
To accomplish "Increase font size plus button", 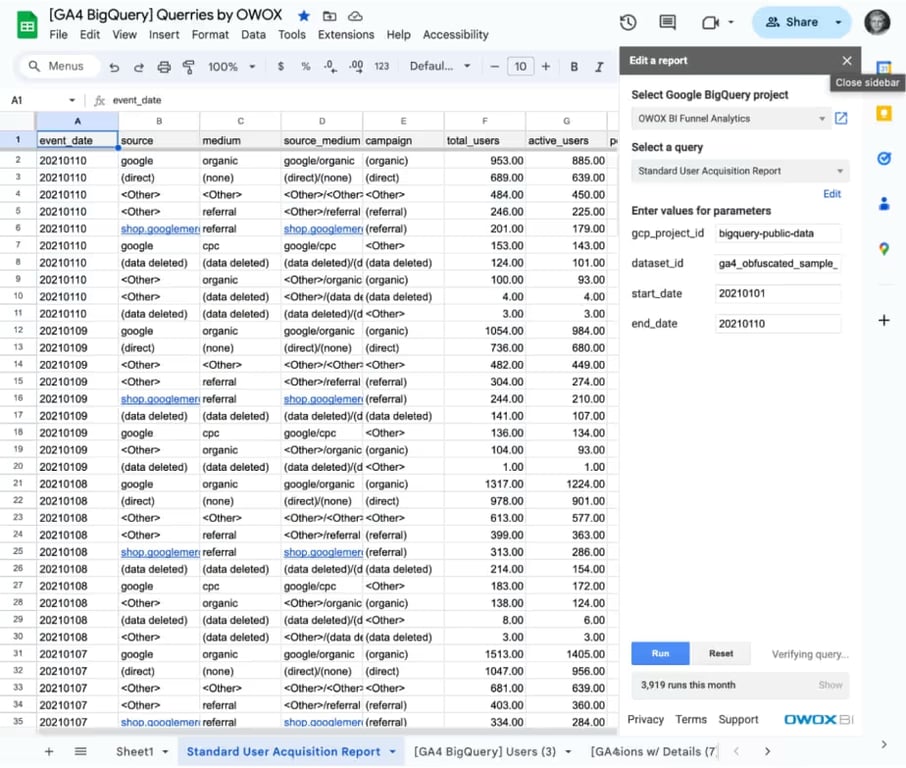I will (545, 66).
